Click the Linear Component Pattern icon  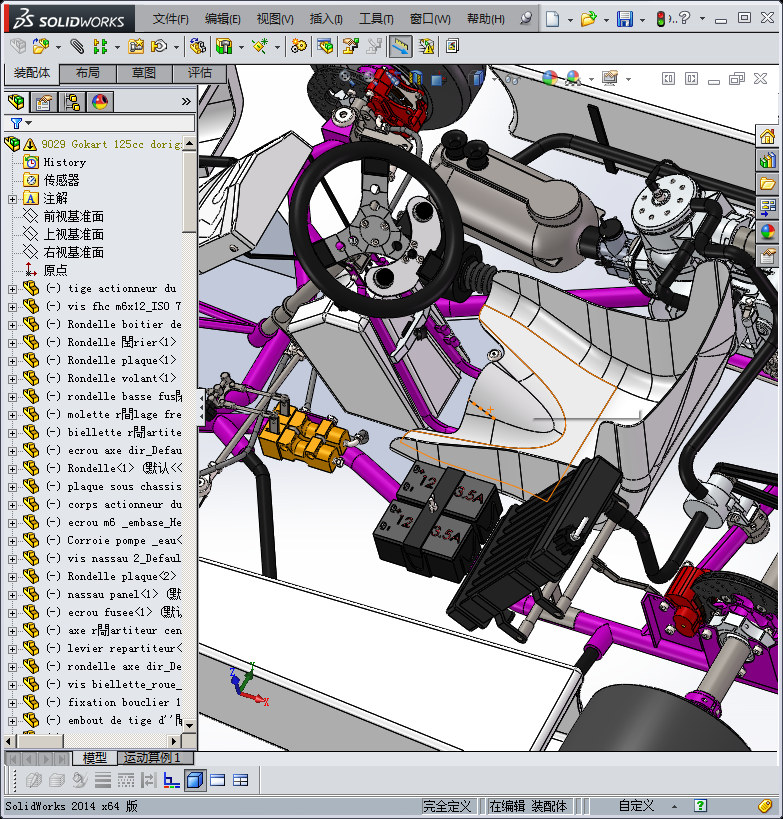point(100,46)
